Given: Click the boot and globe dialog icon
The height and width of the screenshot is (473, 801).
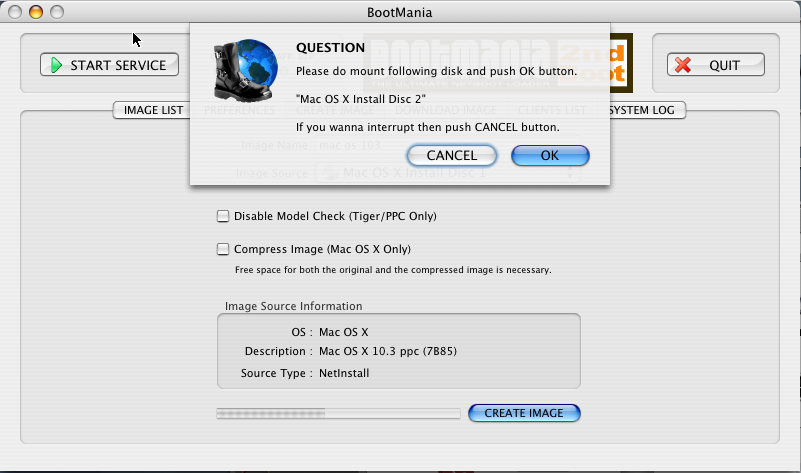Looking at the screenshot, I should 246,70.
